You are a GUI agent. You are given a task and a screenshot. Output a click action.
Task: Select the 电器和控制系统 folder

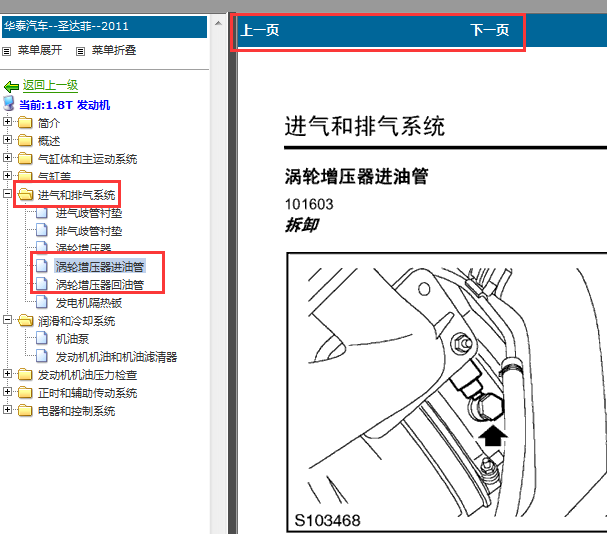[76, 411]
